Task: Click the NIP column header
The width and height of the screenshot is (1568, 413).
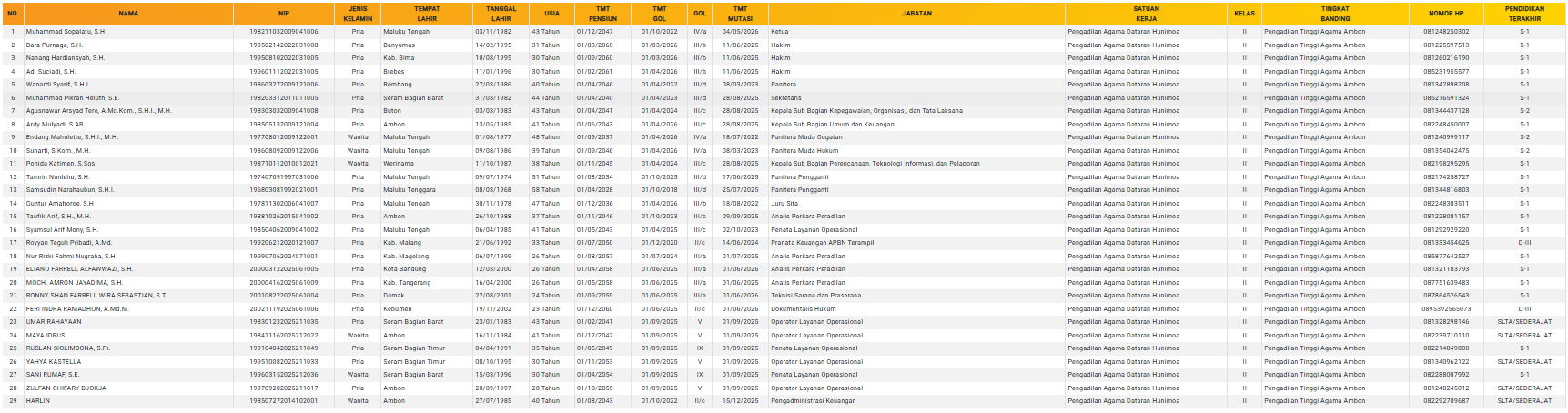Action: point(284,14)
